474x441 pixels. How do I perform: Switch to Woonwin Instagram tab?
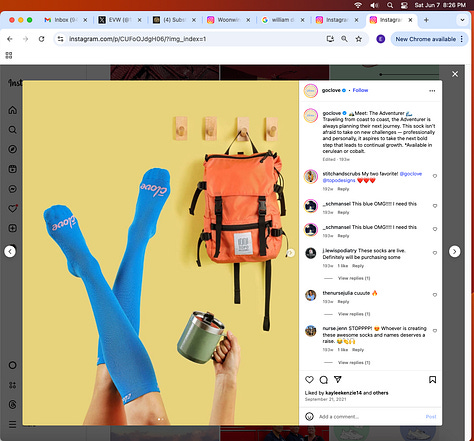229,20
